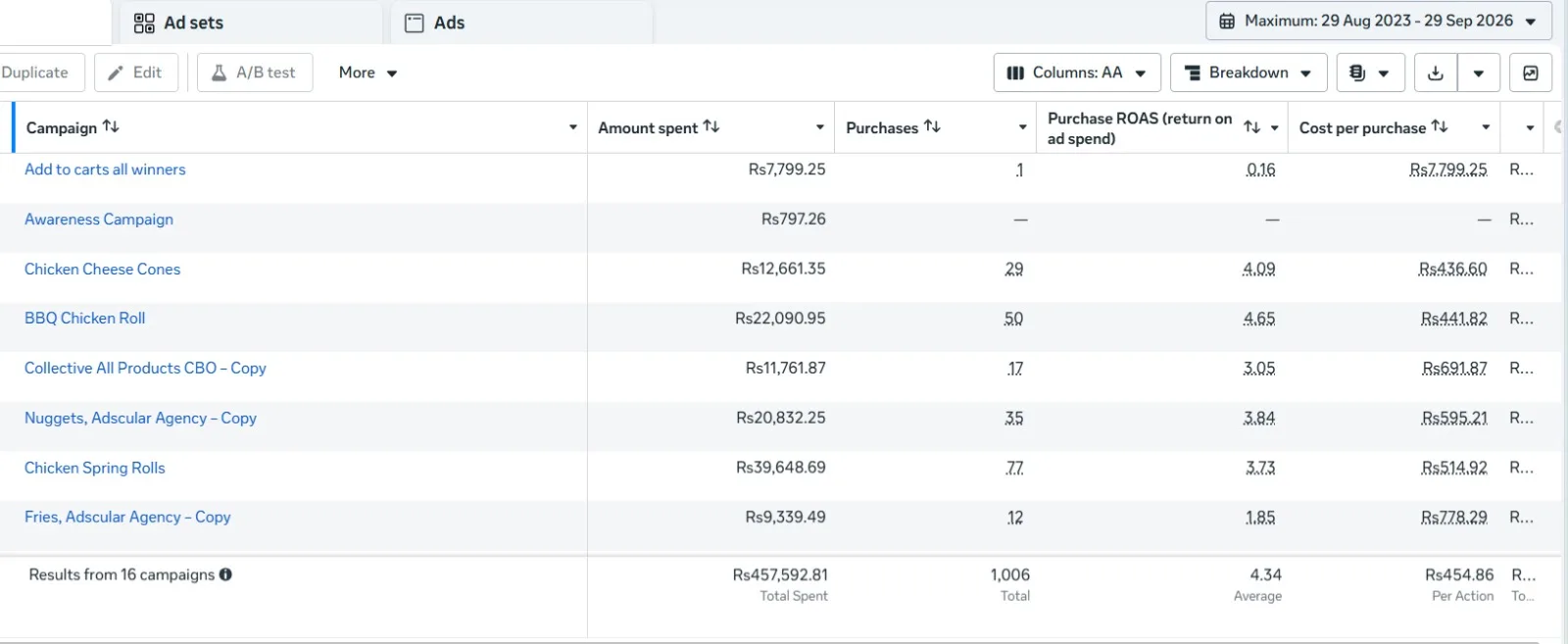Click purchases value 50 for BBQ Chicken Roll
The image size is (1568, 644).
pos(1013,319)
